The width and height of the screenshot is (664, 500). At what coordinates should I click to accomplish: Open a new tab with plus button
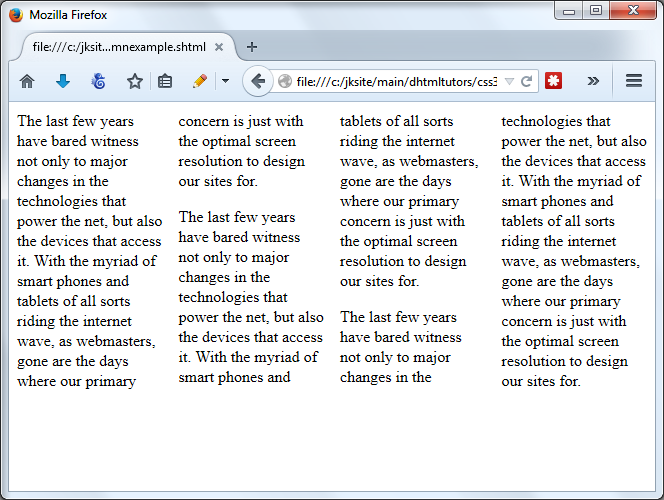[252, 47]
